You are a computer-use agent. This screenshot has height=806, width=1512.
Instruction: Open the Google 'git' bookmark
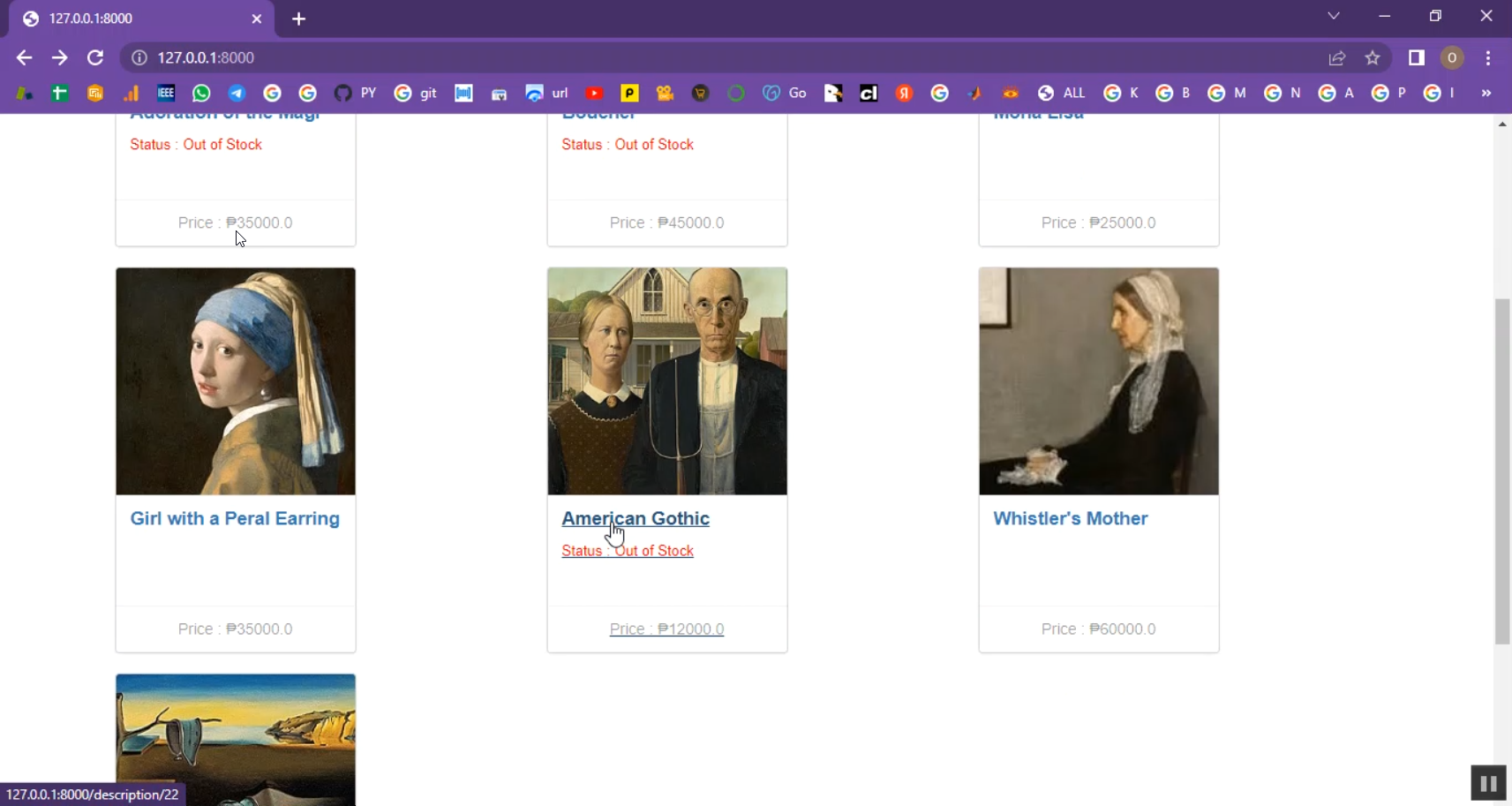416,93
